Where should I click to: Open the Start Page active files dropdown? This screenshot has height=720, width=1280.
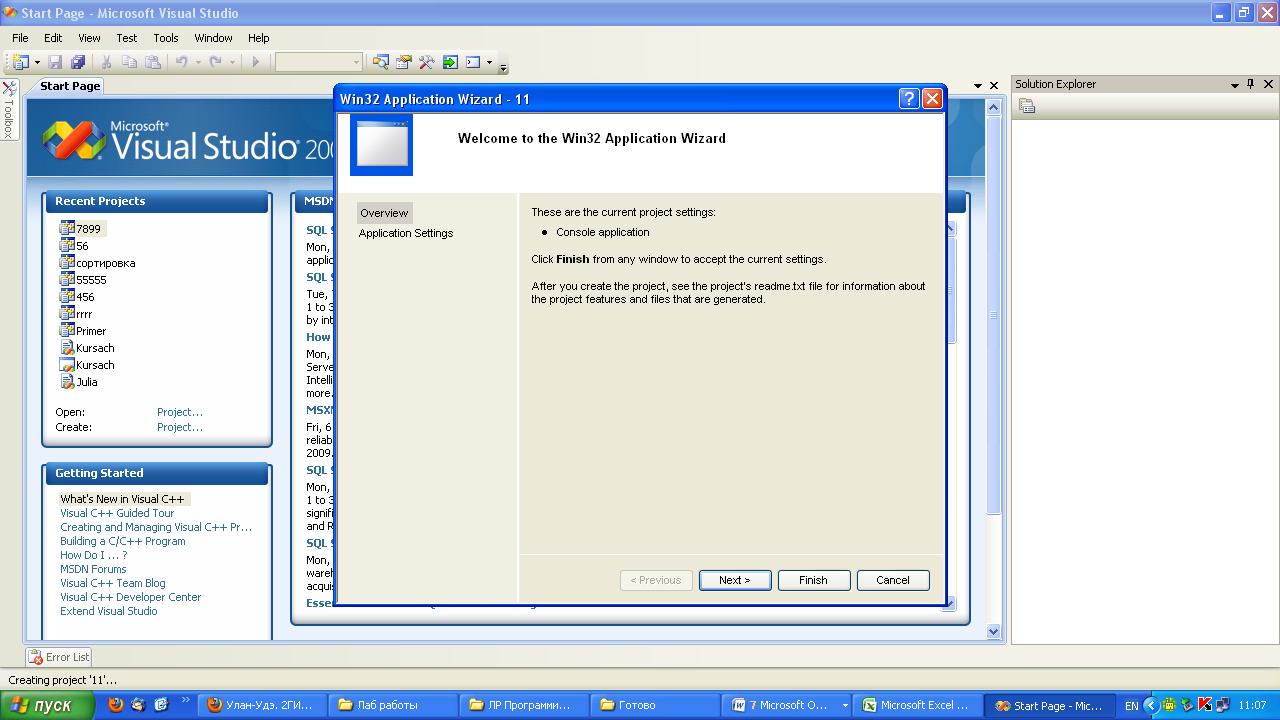click(x=979, y=86)
